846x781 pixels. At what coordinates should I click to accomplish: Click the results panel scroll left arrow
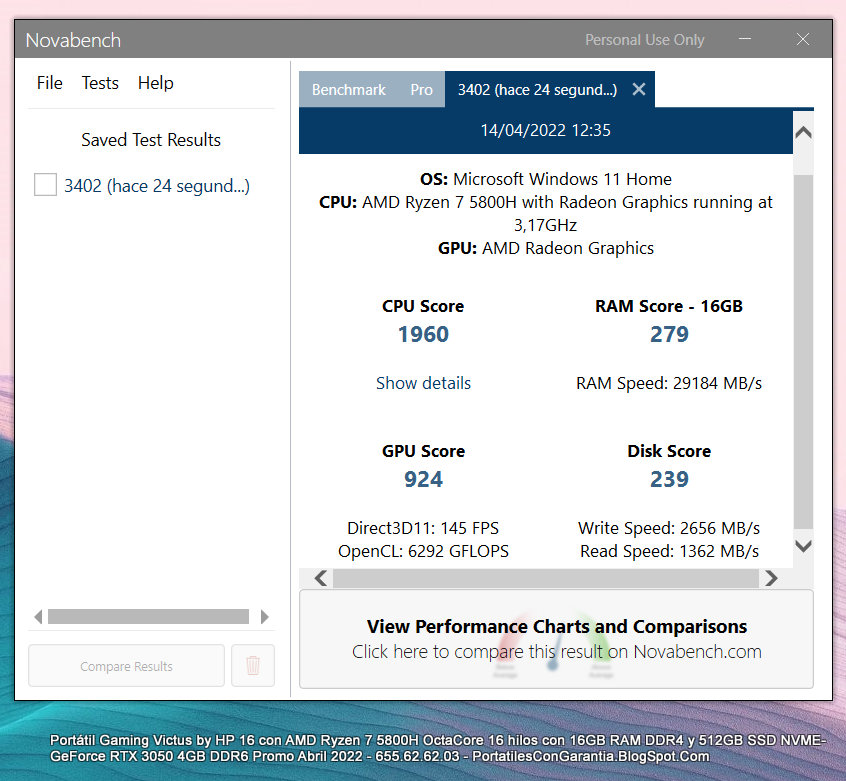[320, 578]
